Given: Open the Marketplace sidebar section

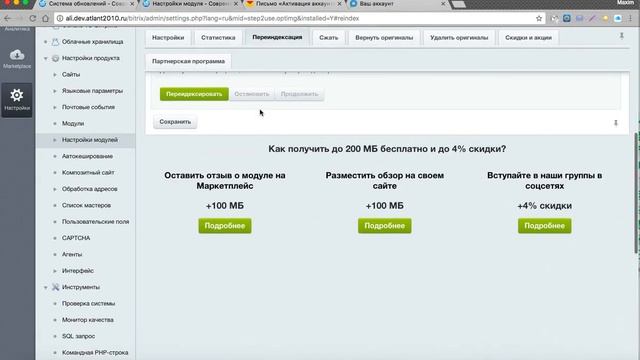Looking at the screenshot, I should pyautogui.click(x=17, y=58).
